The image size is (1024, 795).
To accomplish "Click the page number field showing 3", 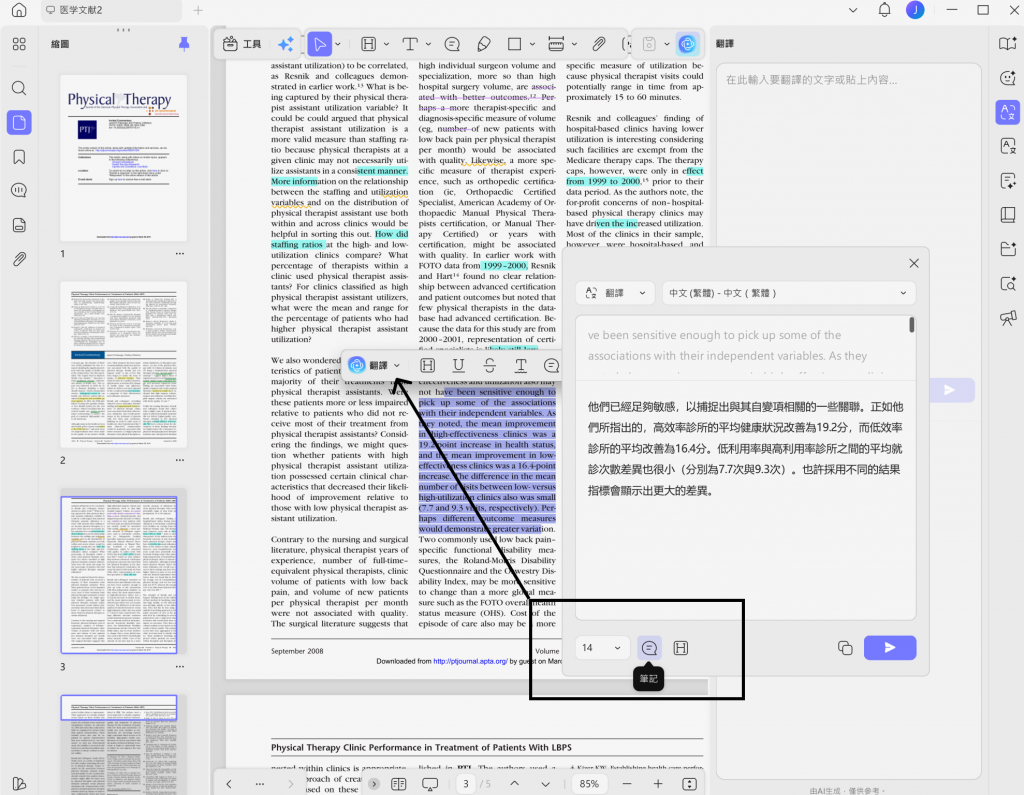I will [466, 784].
